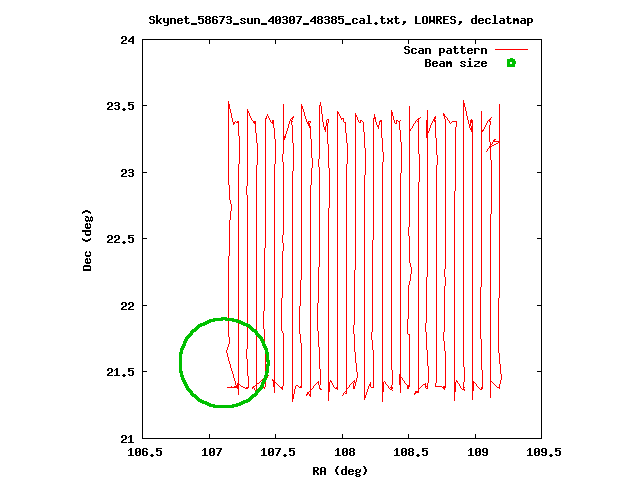Click the green beam size legend marker
640x480 pixels.
511,63
